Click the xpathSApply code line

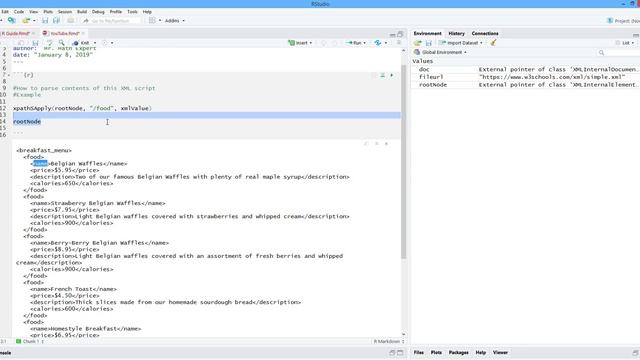(x=82, y=108)
